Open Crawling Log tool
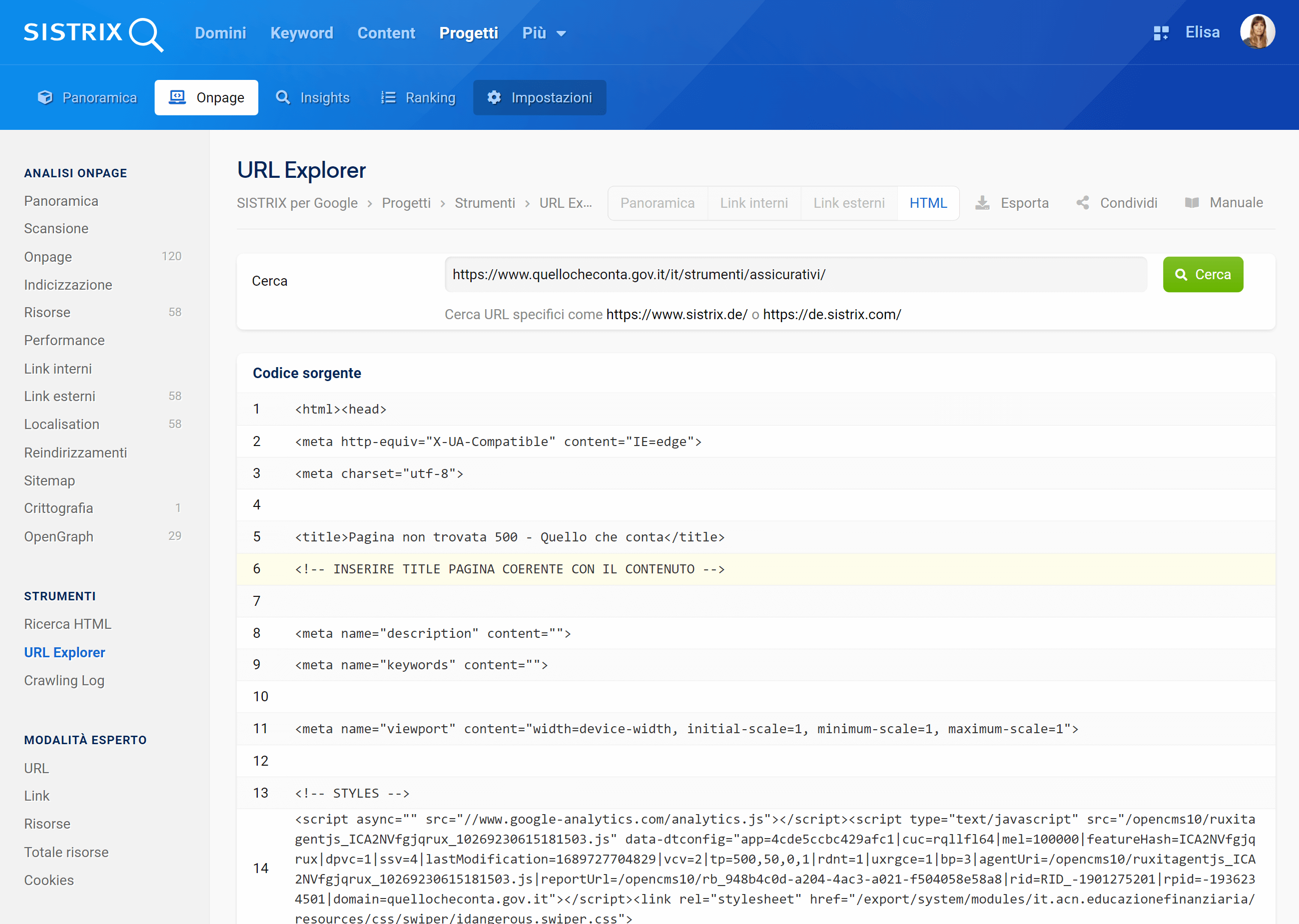The width and height of the screenshot is (1299, 924). click(x=64, y=680)
